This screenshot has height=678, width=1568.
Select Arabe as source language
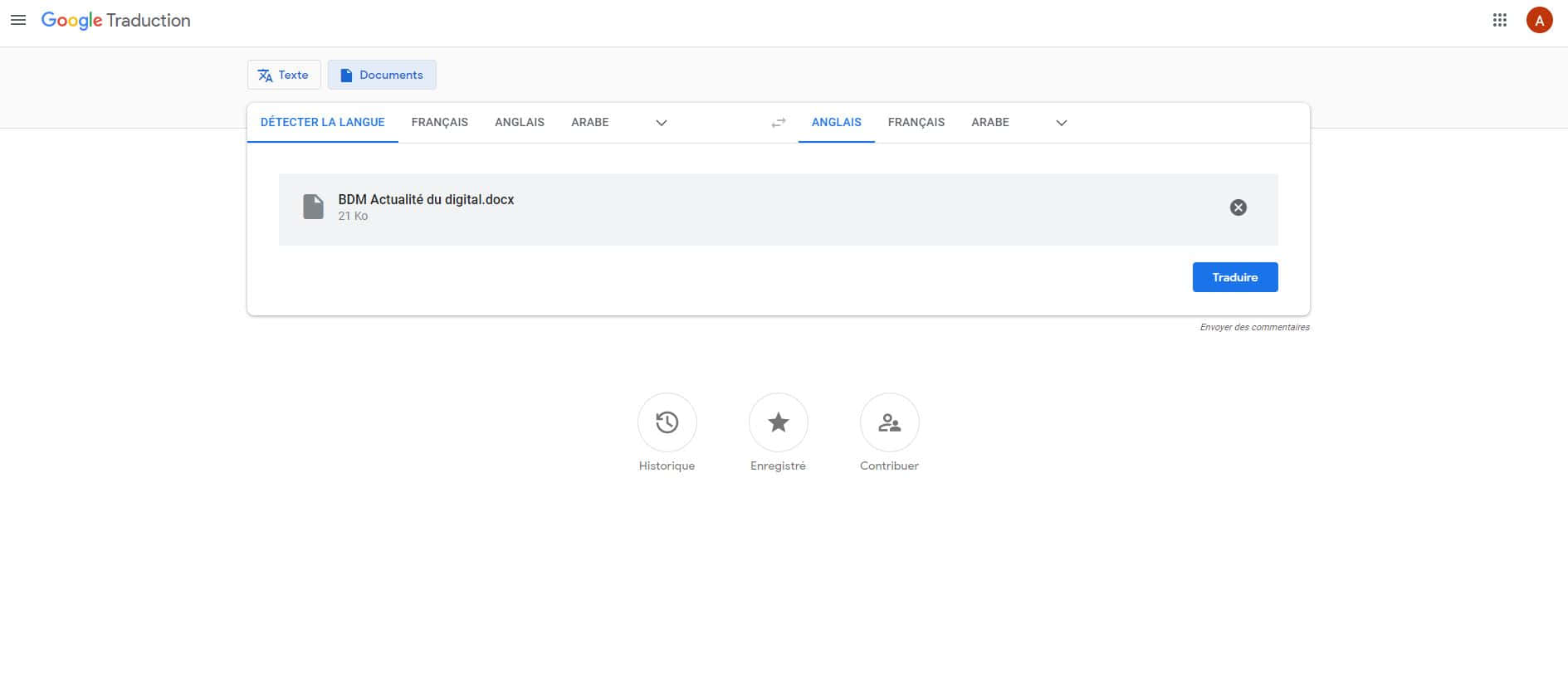pos(590,122)
